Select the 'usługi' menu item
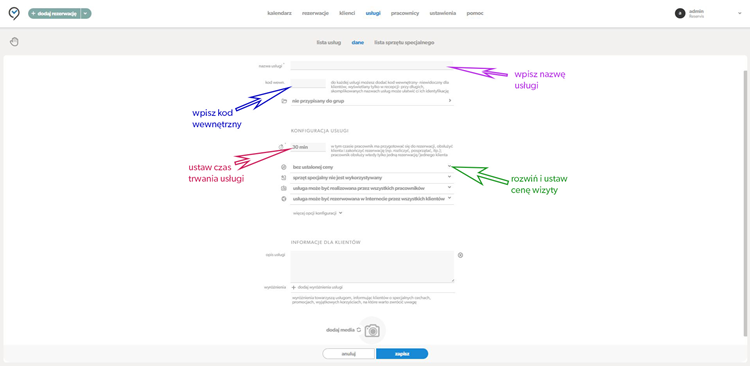The width and height of the screenshot is (750, 366). click(373, 13)
